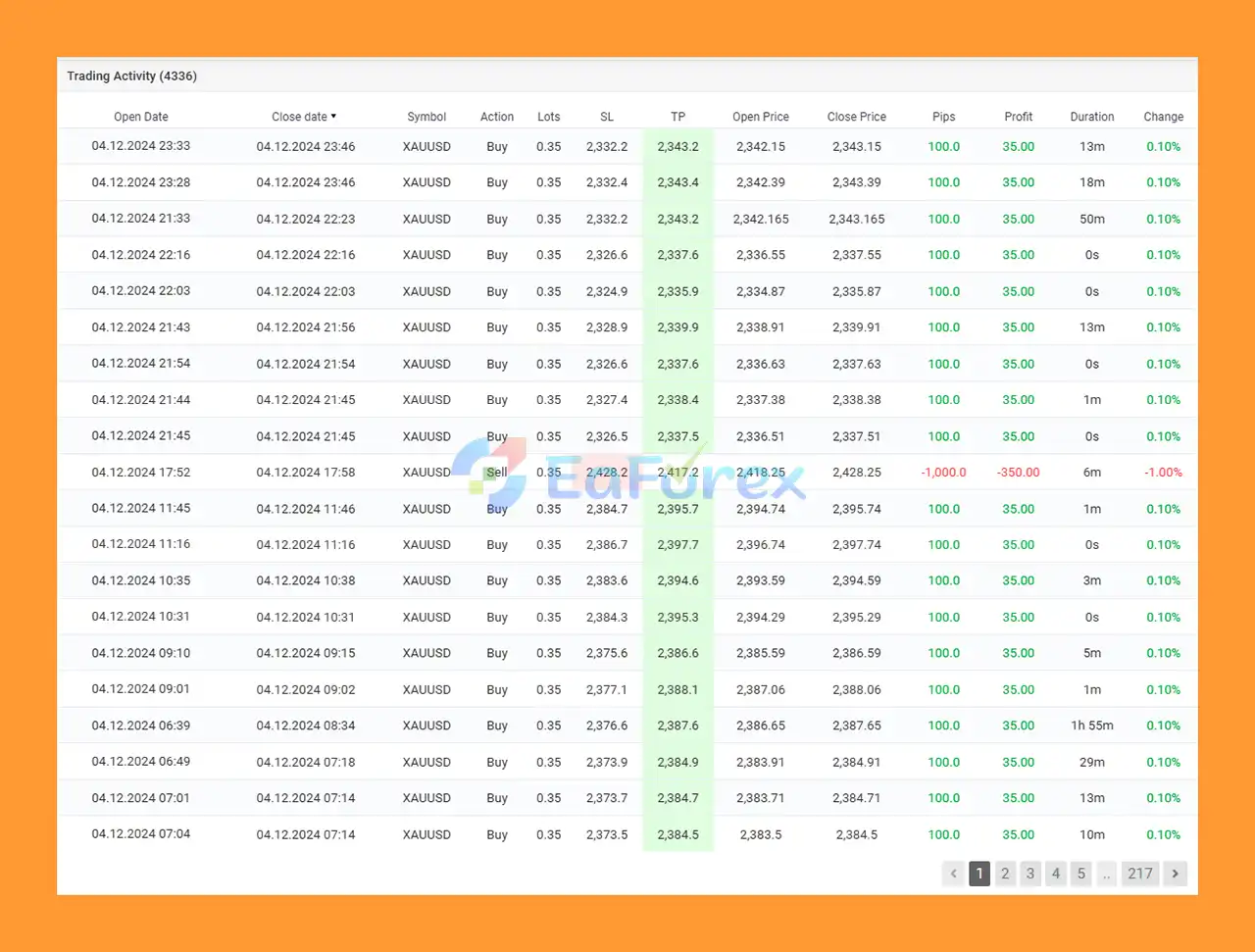The width and height of the screenshot is (1255, 952).
Task: Sort by Profit column header
Action: [1019, 117]
